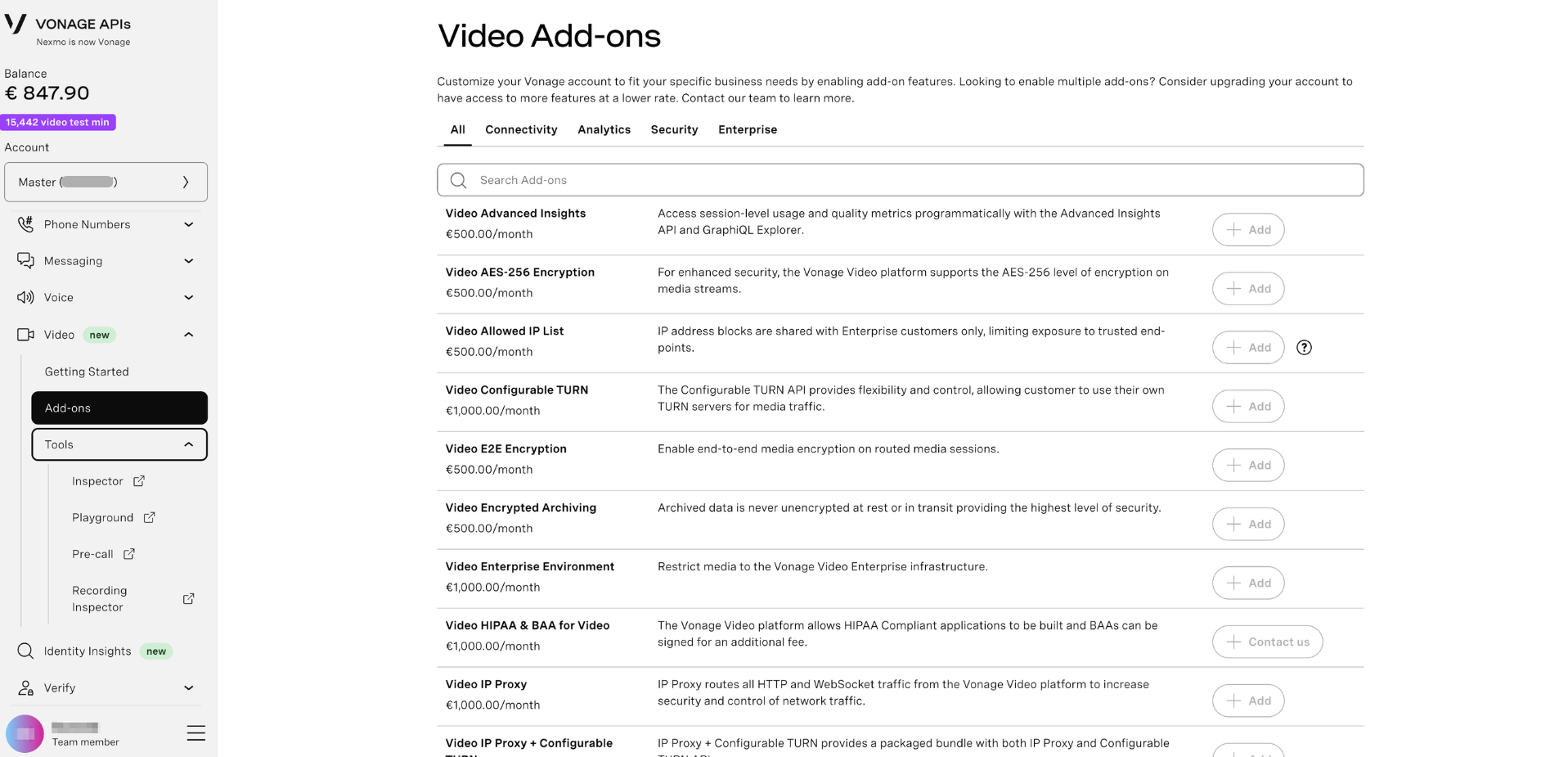Add Video AES-256 Encryption
This screenshot has width=1568, height=757.
point(1247,288)
